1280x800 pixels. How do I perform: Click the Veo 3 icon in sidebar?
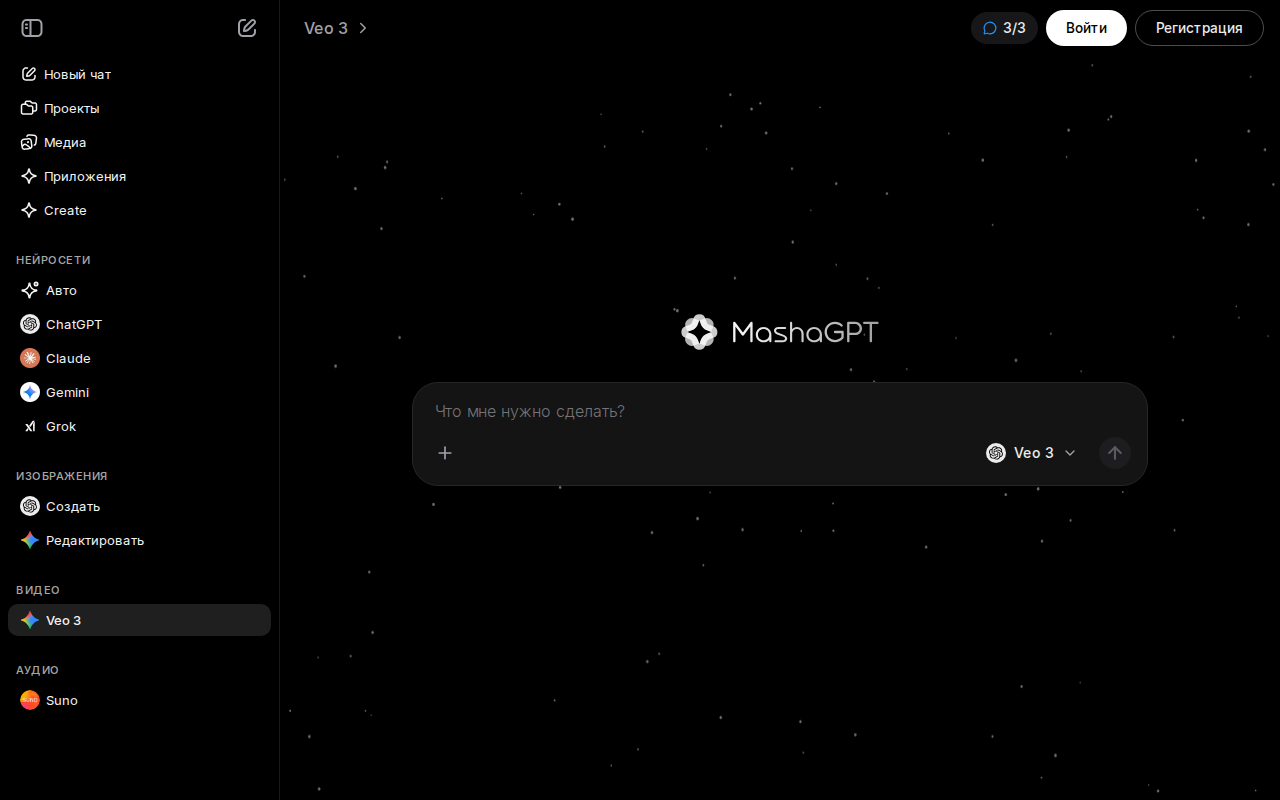(x=30, y=620)
